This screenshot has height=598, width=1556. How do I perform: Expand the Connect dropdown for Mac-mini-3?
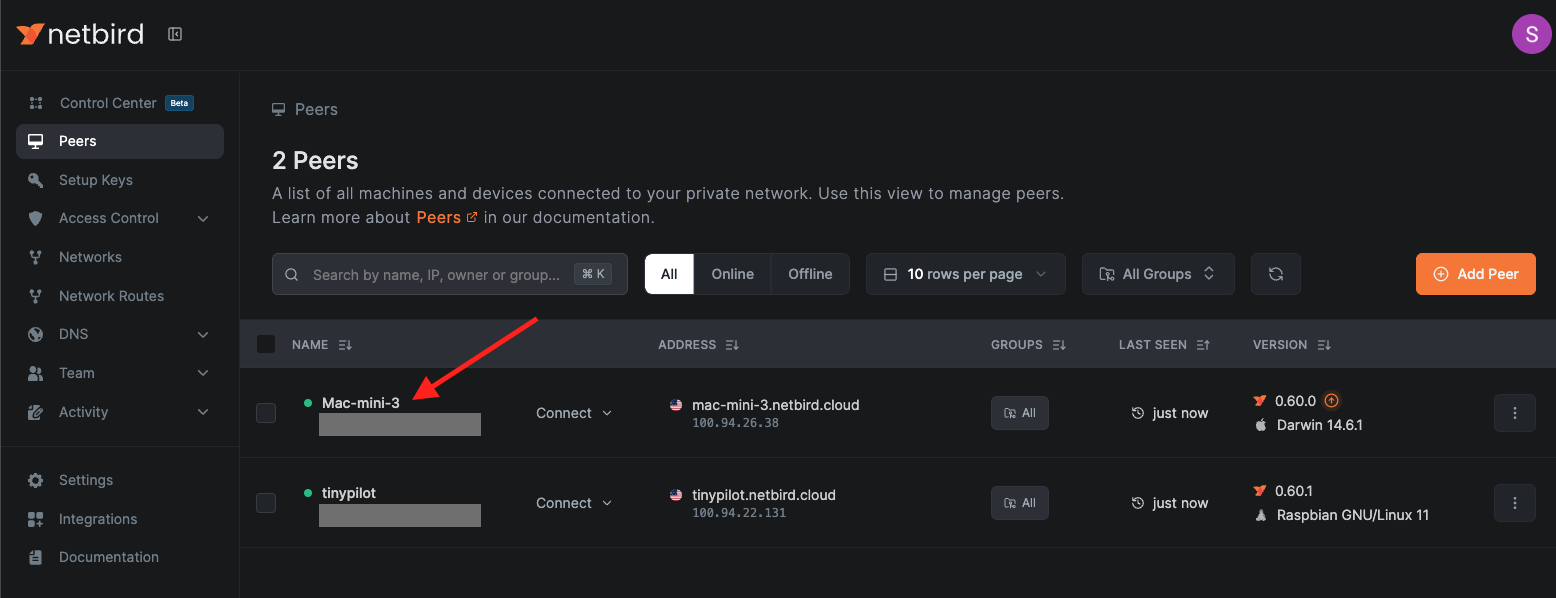point(573,412)
